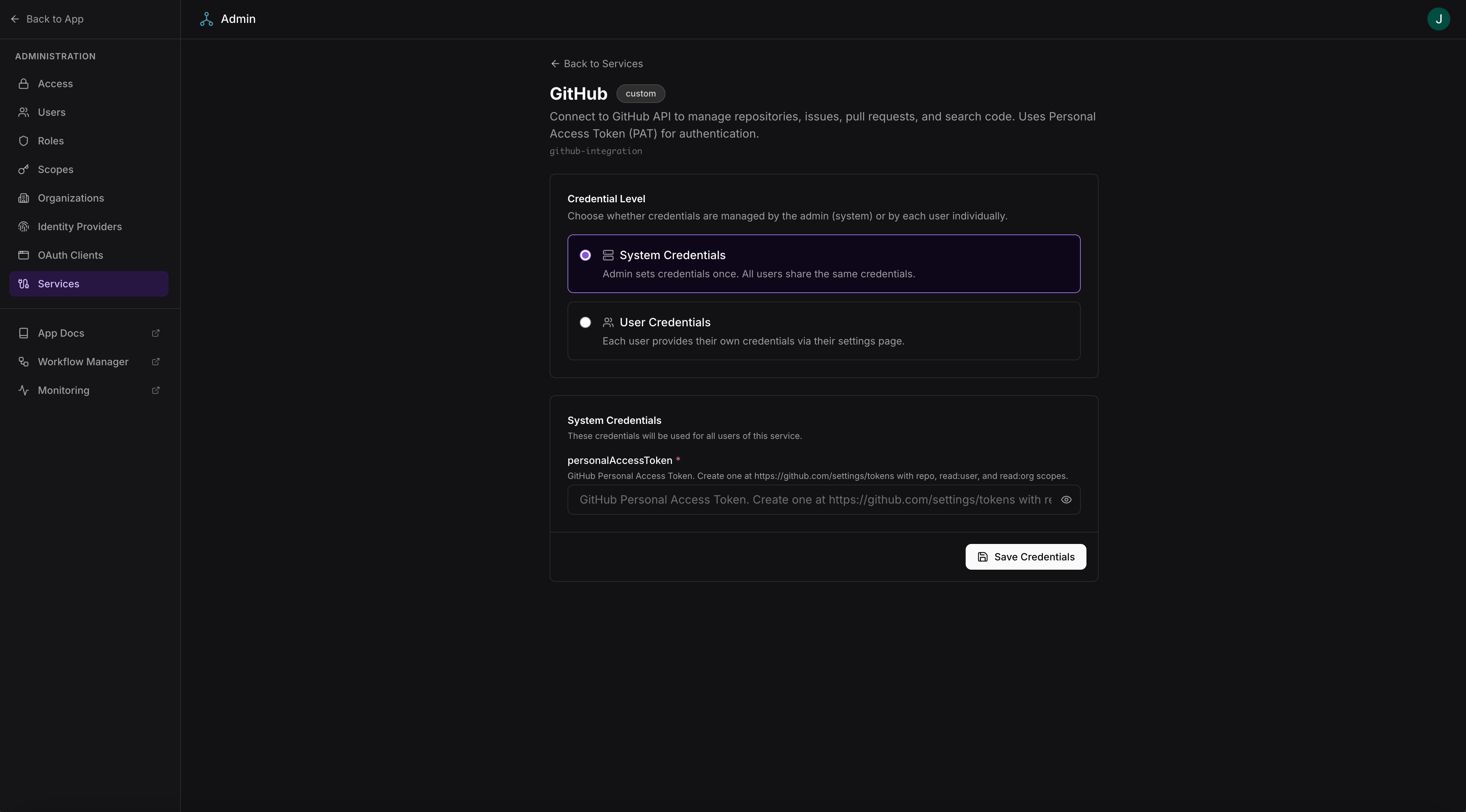
Task: Click the Workflow Manager nodes icon
Action: (x=23, y=361)
